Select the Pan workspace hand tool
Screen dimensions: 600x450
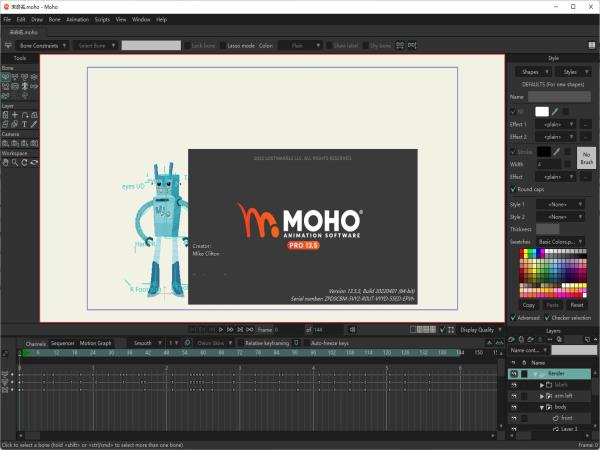coord(5,163)
